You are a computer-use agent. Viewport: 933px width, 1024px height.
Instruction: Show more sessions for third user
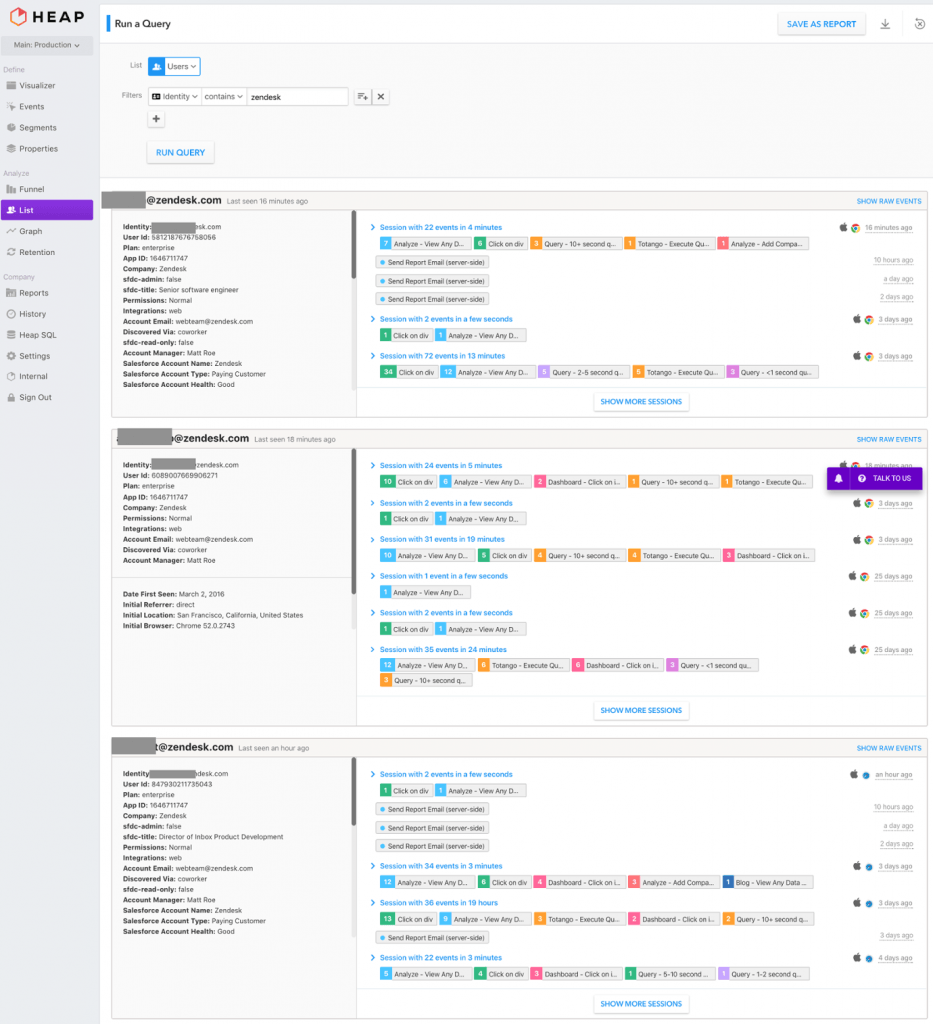pyautogui.click(x=640, y=1004)
